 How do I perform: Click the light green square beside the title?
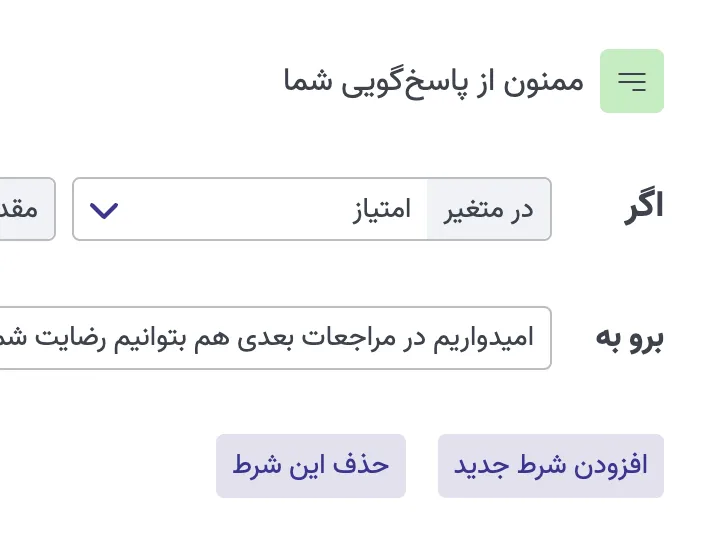click(x=632, y=81)
